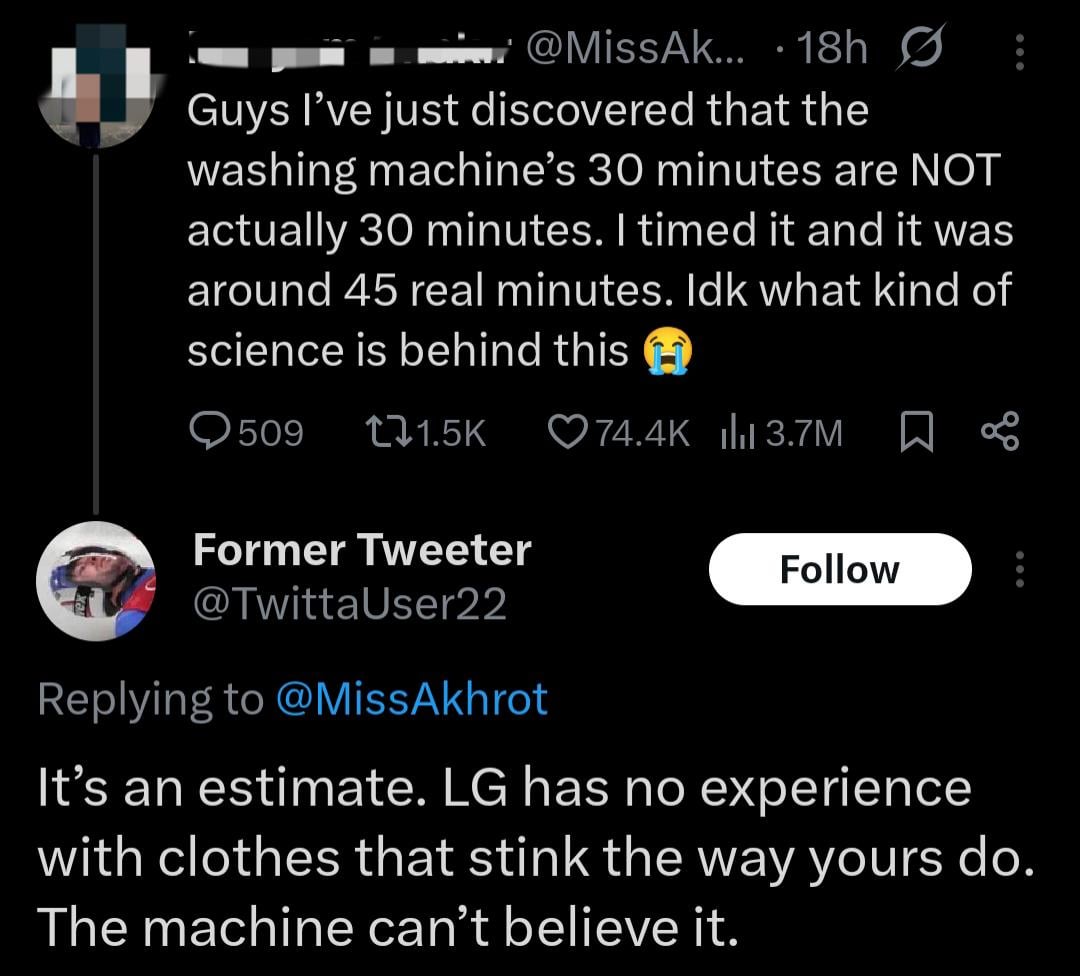Screen dimensions: 1080x976
Task: View analytics icon showing 3.7M views
Action: pos(736,432)
